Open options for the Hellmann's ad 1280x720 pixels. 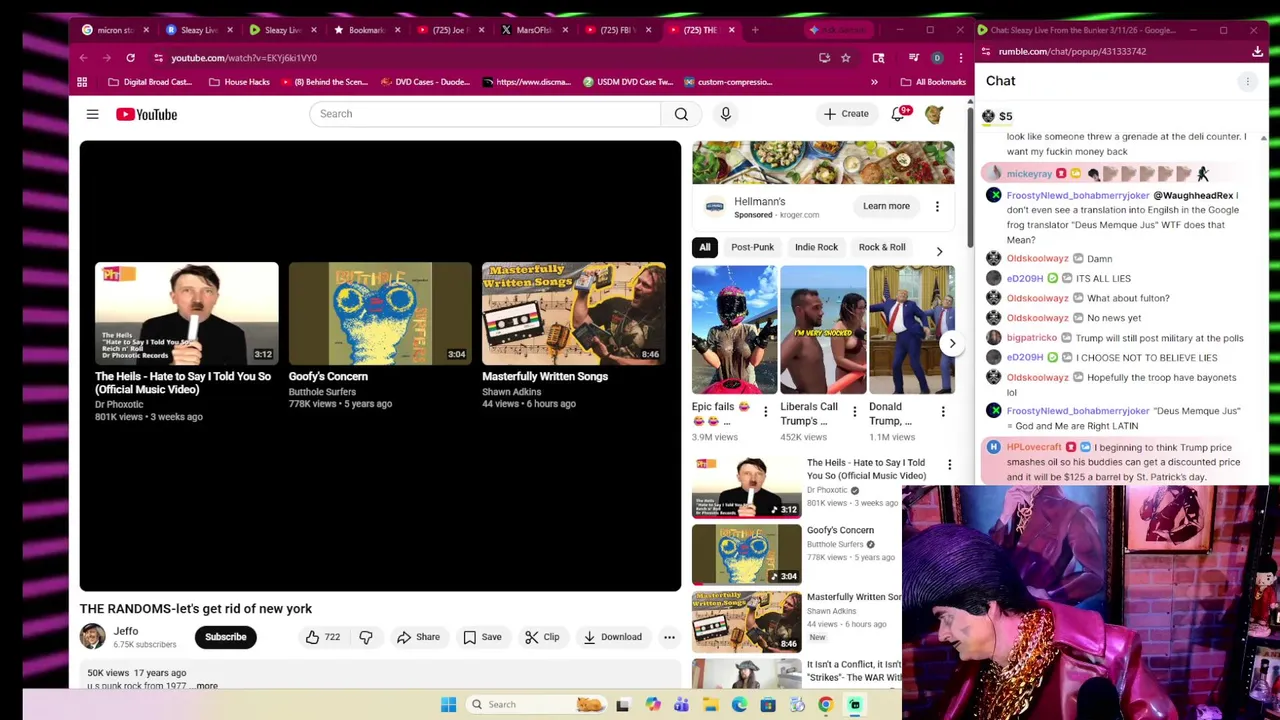coord(937,206)
